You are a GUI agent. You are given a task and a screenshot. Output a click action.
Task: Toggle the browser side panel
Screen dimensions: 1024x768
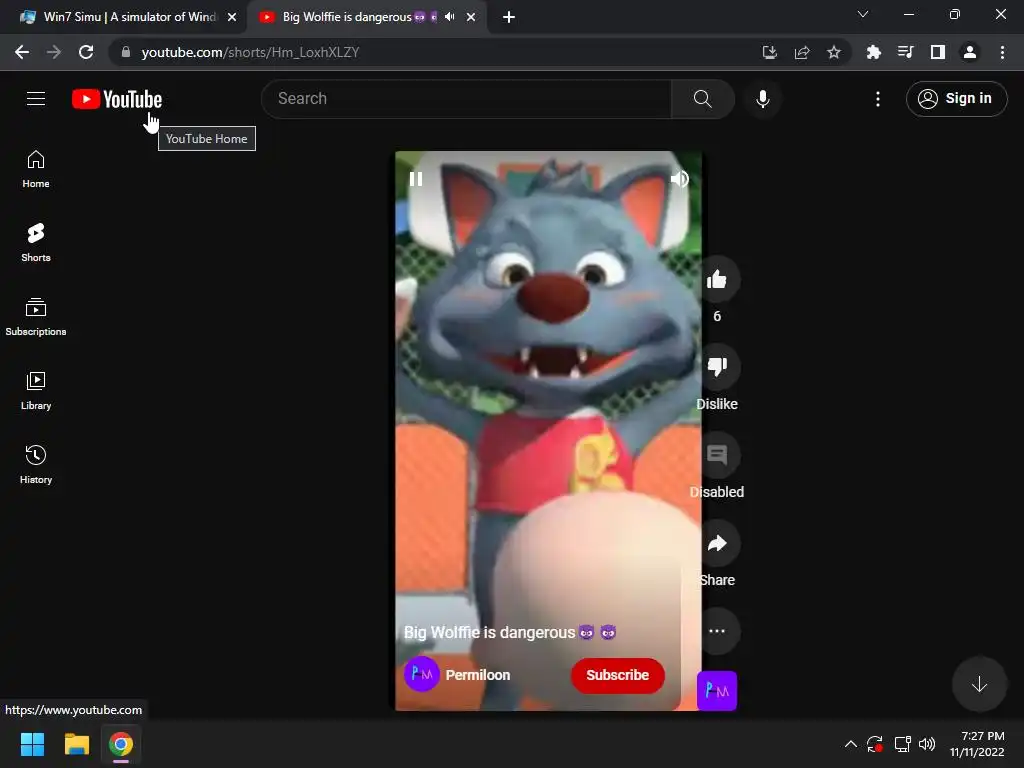coord(938,52)
